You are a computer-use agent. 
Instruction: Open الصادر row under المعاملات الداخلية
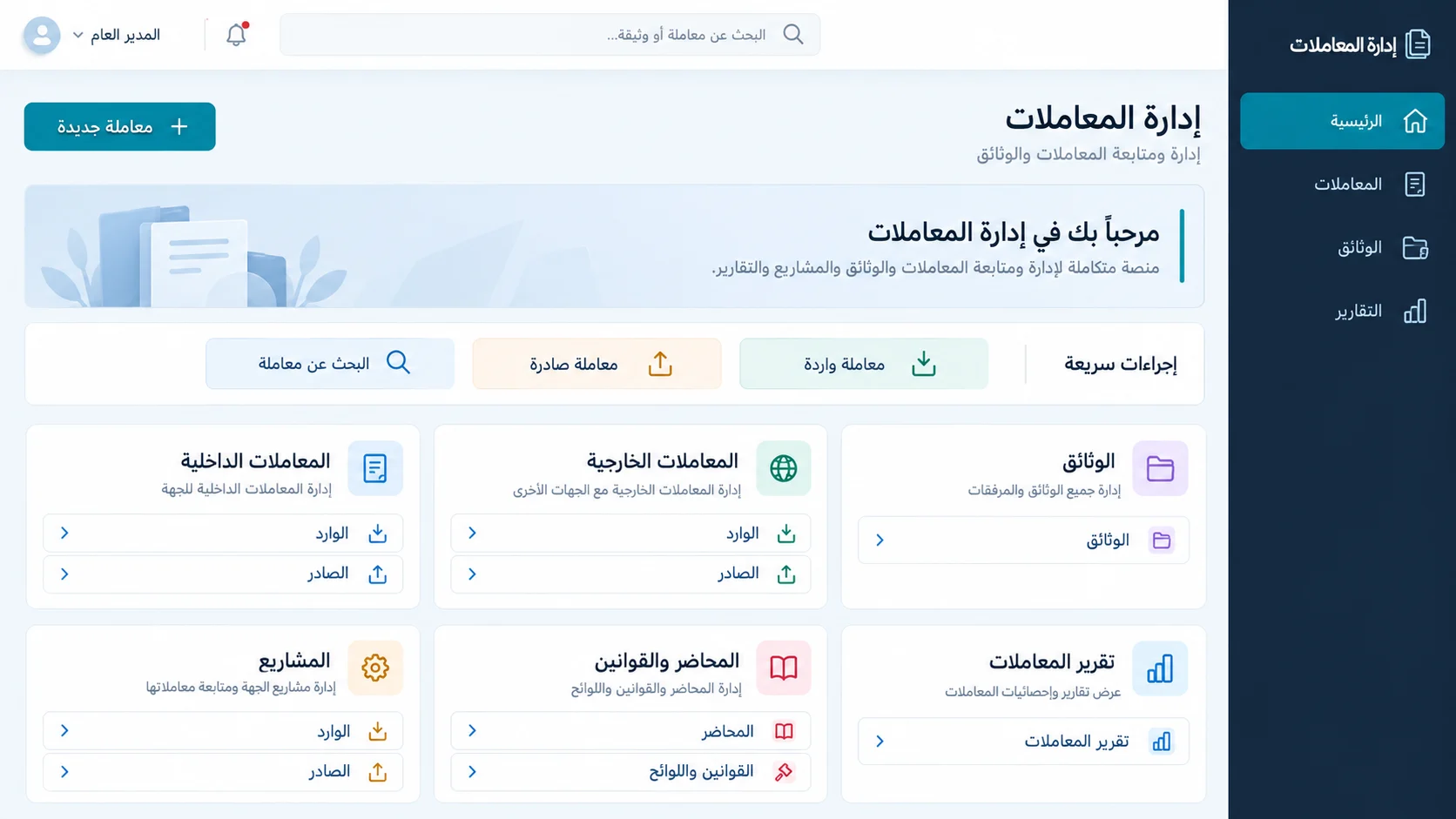pos(223,574)
